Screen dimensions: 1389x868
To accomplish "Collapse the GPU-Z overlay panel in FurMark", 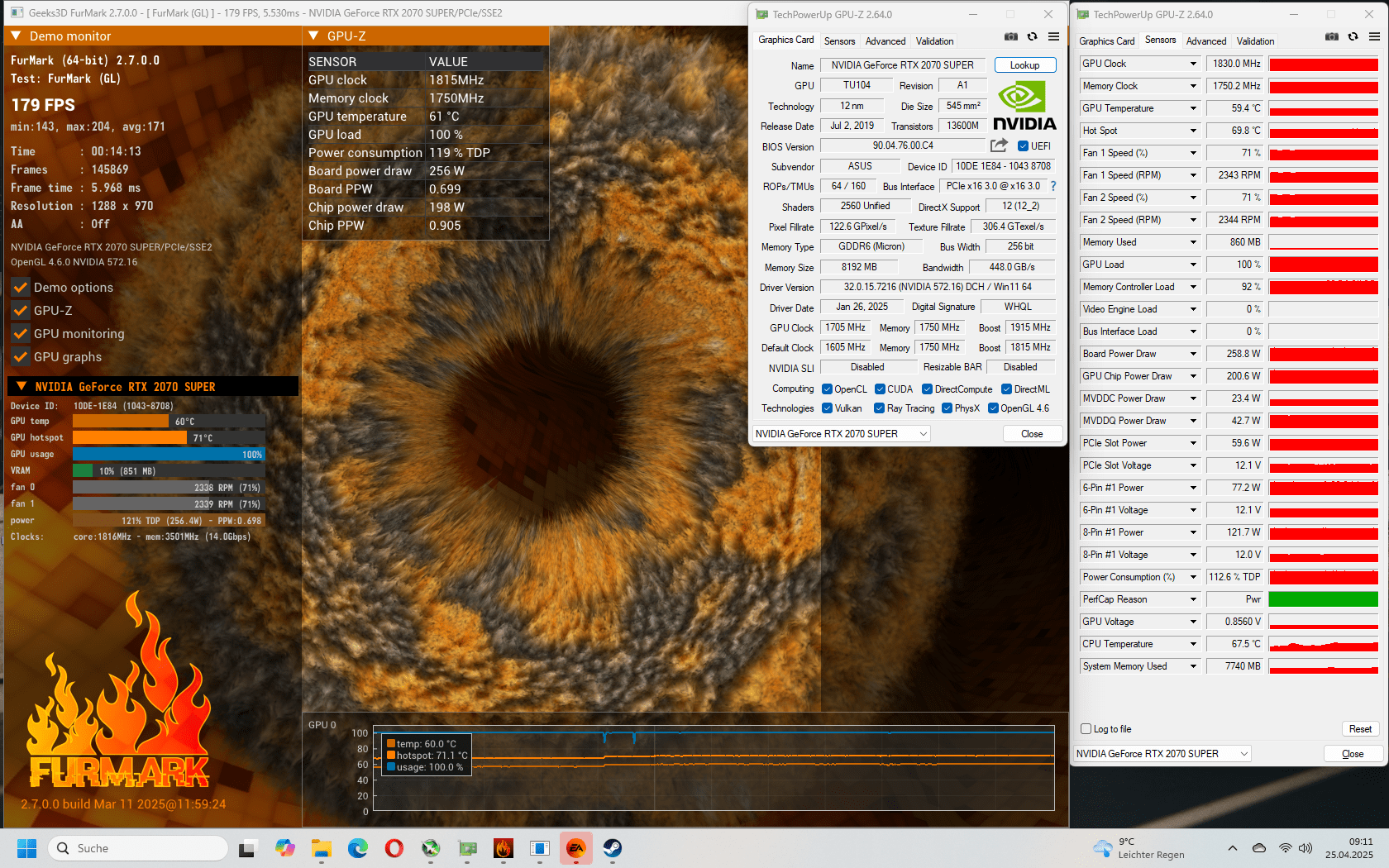I will [313, 36].
